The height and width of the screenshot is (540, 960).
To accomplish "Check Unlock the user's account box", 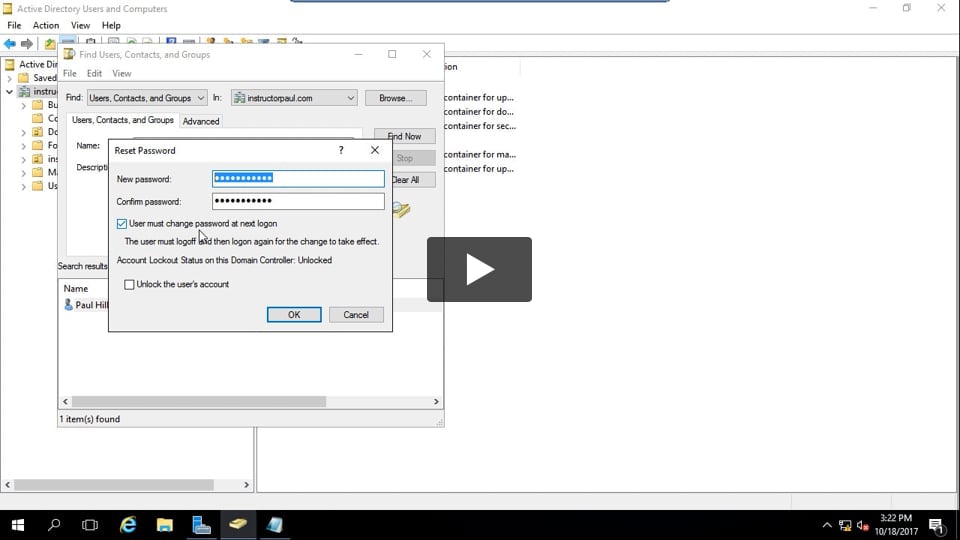I will 129,285.
